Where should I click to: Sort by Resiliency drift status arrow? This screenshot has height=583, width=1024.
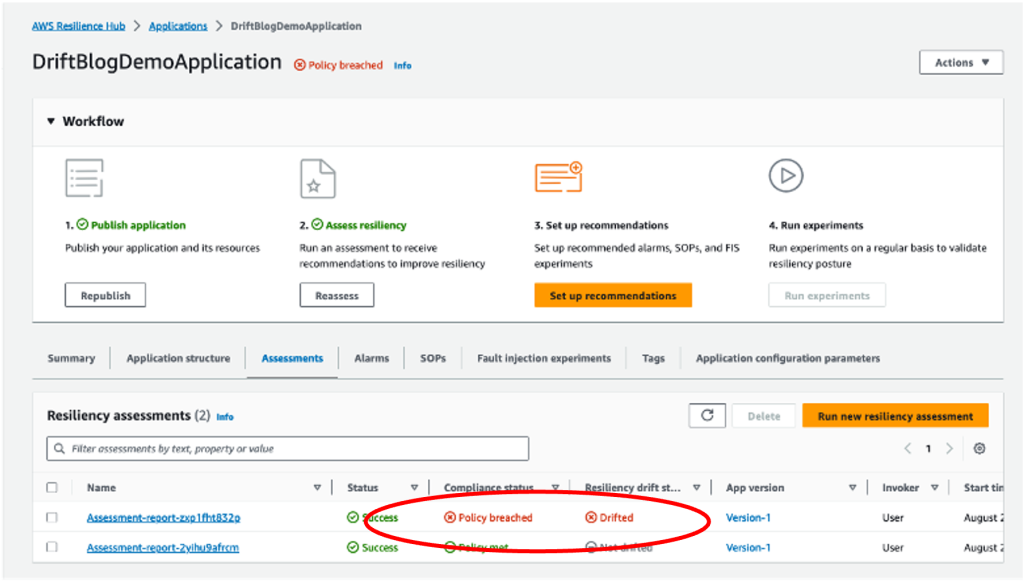(697, 488)
